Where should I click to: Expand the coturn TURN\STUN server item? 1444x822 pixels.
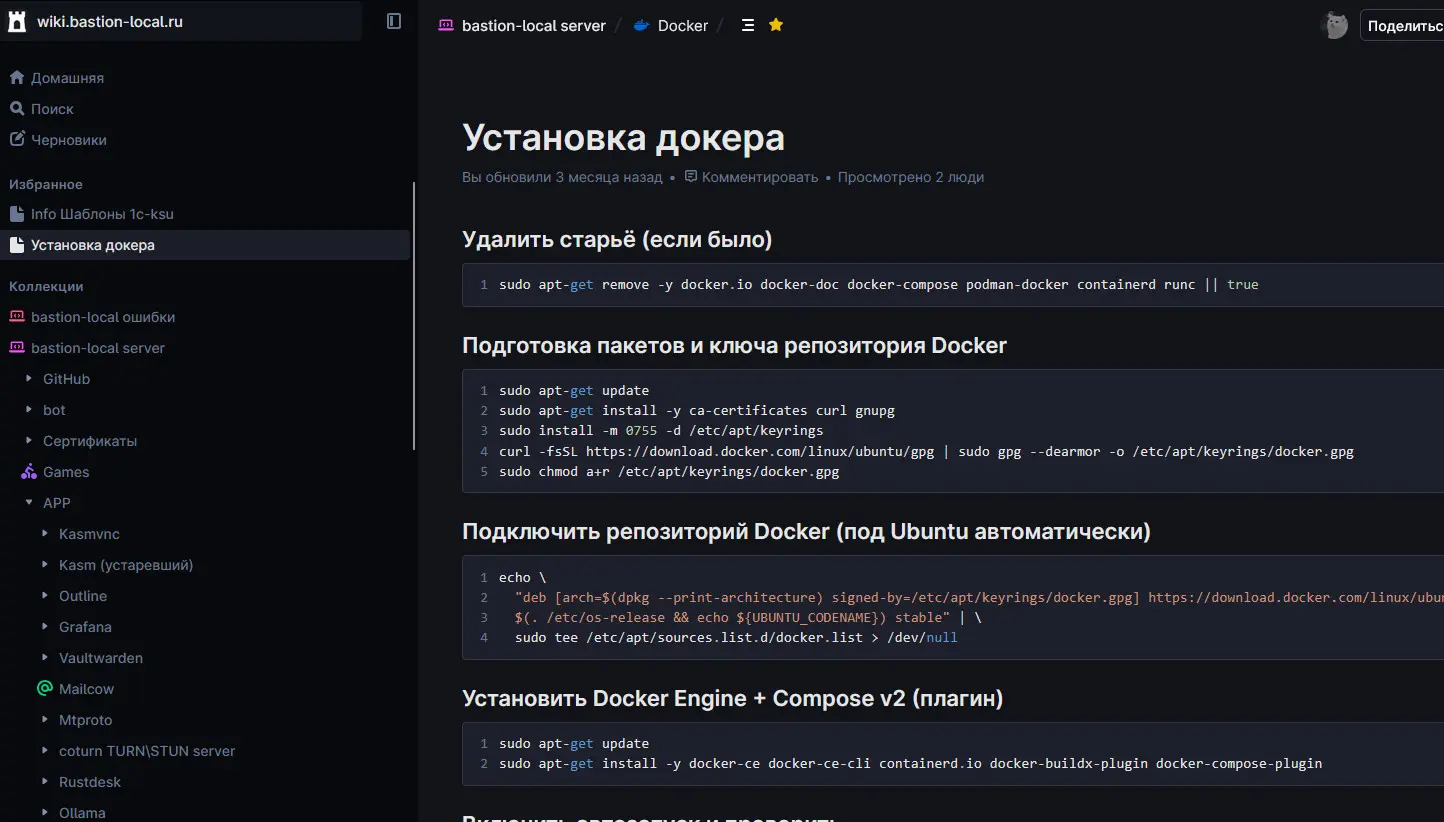(x=45, y=751)
